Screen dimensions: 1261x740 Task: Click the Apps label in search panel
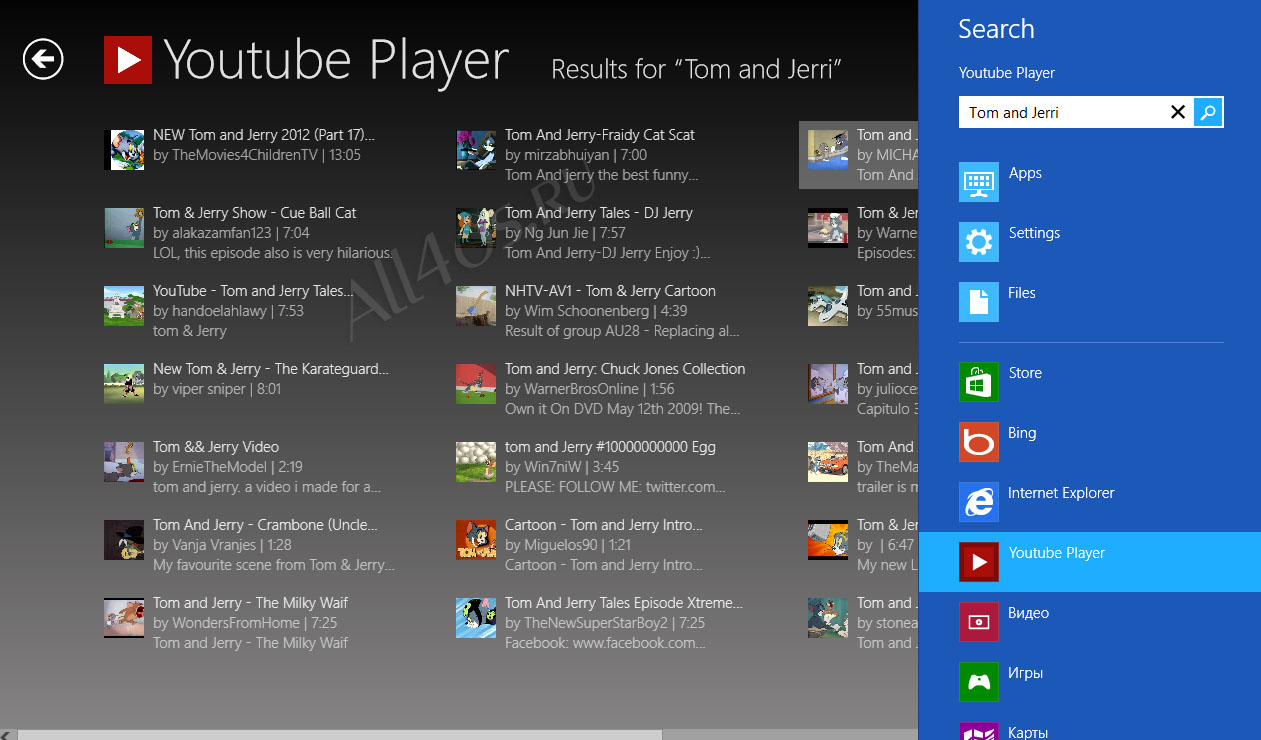click(1025, 173)
